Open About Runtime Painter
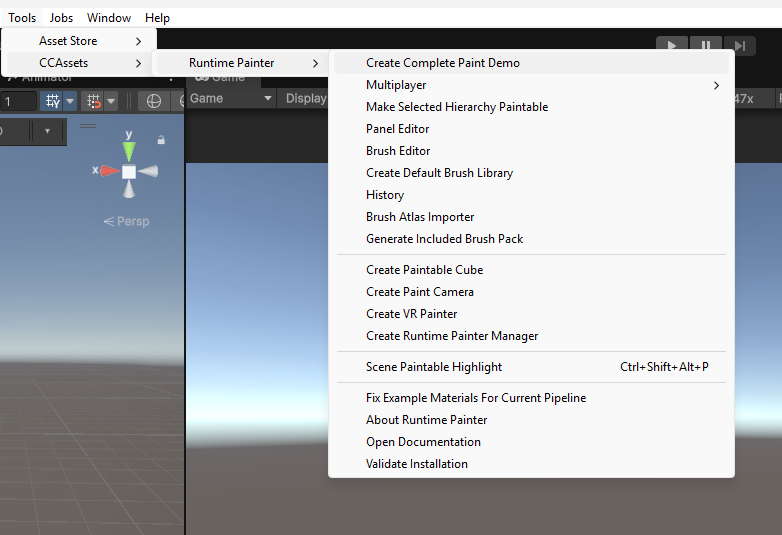The height and width of the screenshot is (535, 782). [531, 420]
